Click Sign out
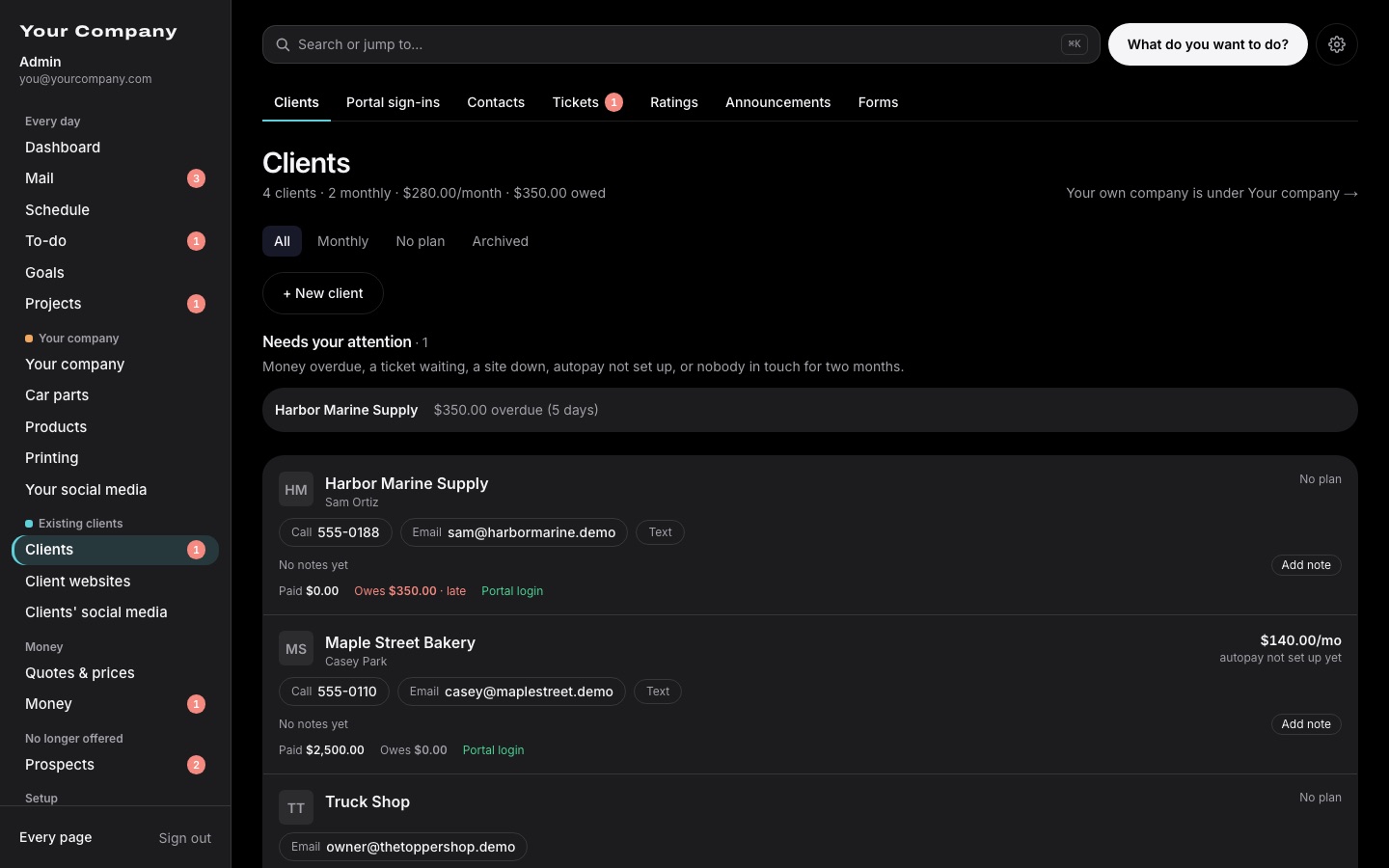 [x=185, y=838]
